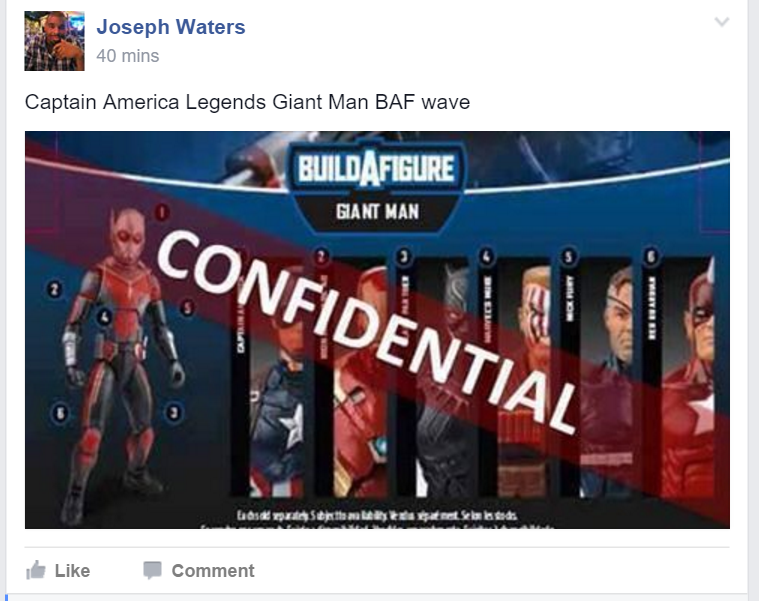Click the post caption text

(247, 102)
